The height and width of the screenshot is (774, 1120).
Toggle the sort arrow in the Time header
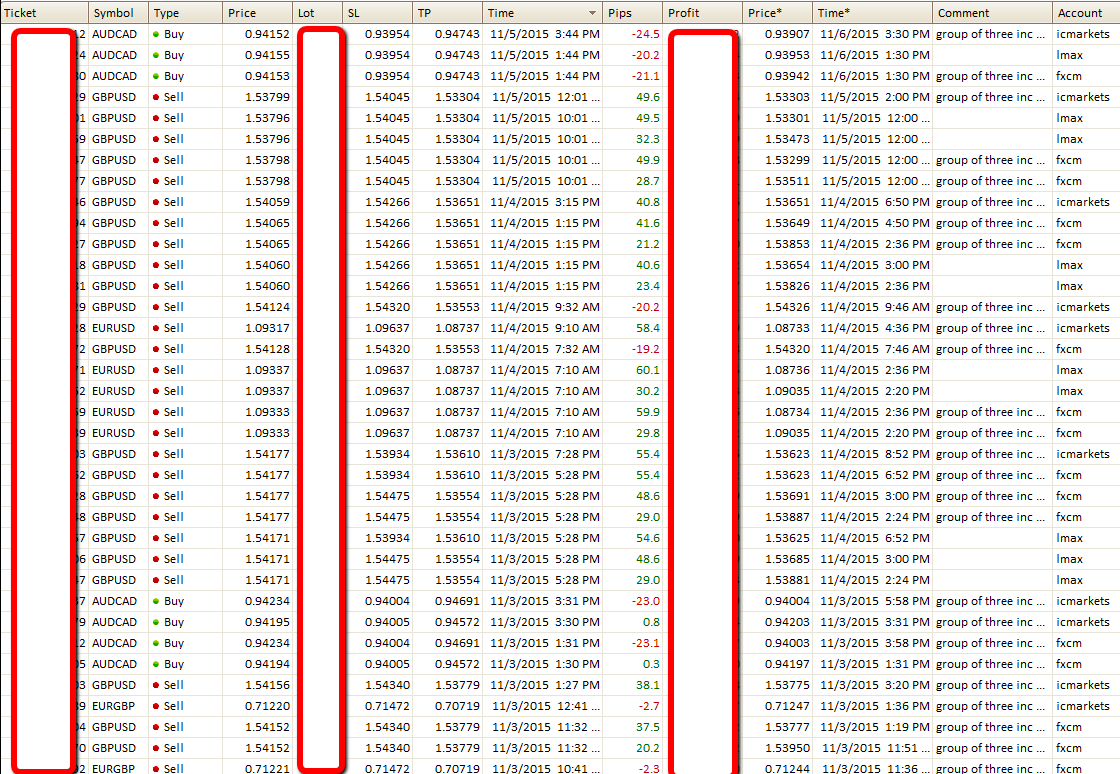tap(592, 13)
